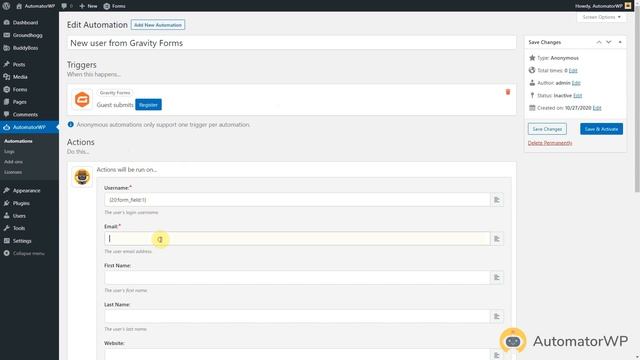
Task: Edit the Total times setting
Action: pos(573,71)
